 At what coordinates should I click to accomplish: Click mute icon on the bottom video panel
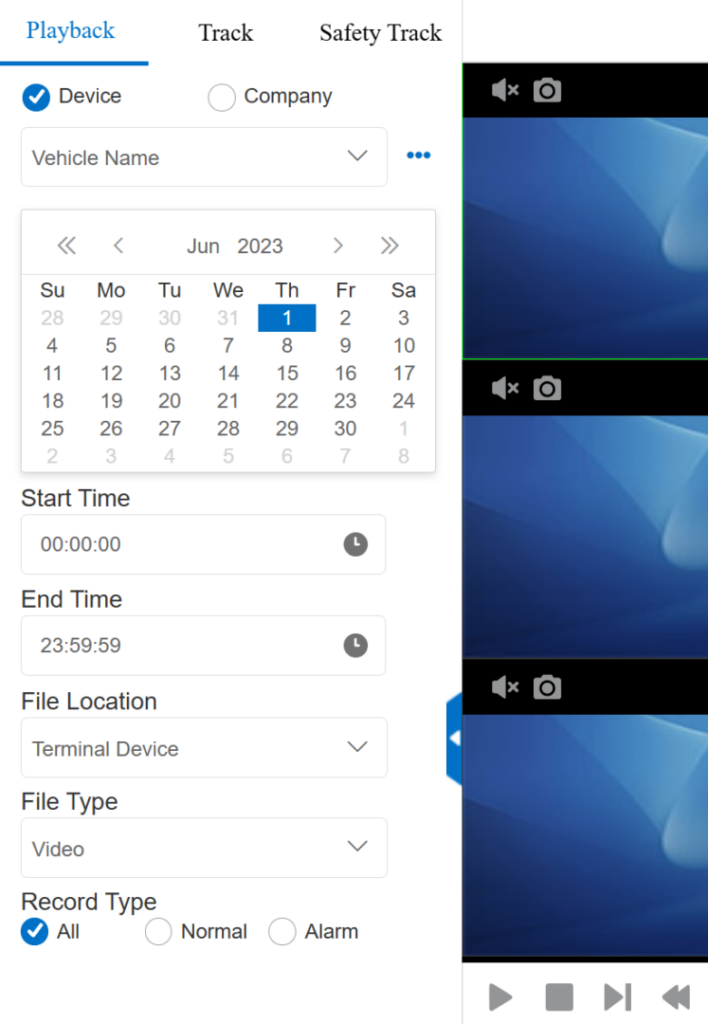pyautogui.click(x=505, y=687)
